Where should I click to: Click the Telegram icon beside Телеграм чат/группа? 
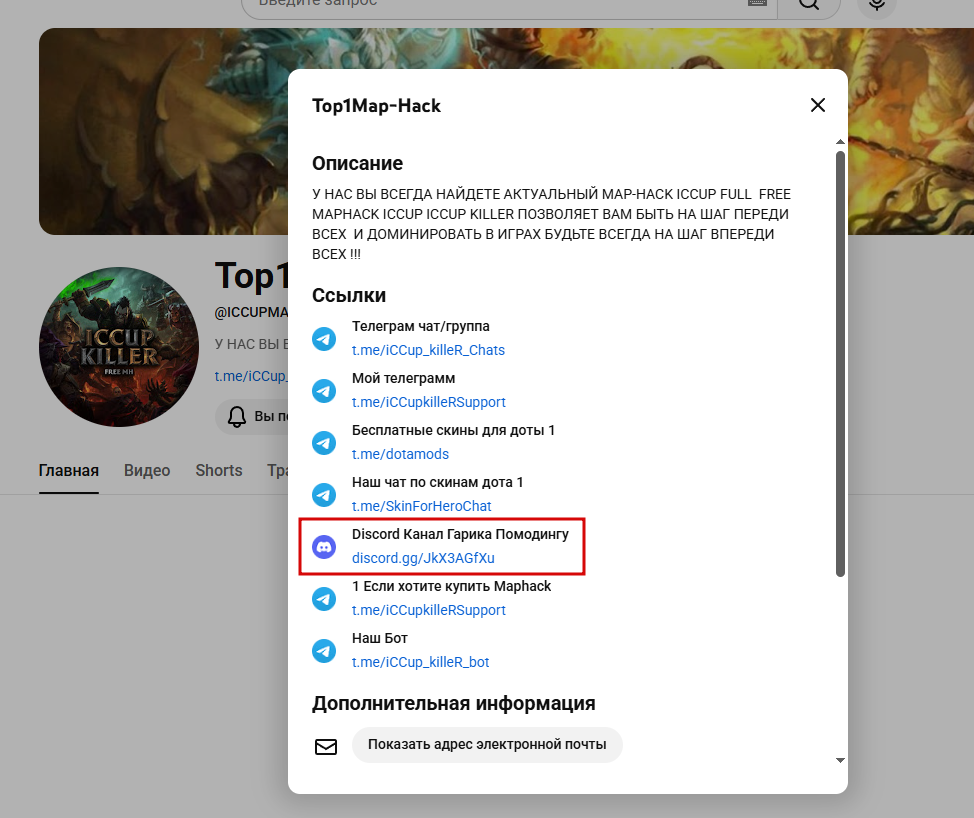pos(324,339)
